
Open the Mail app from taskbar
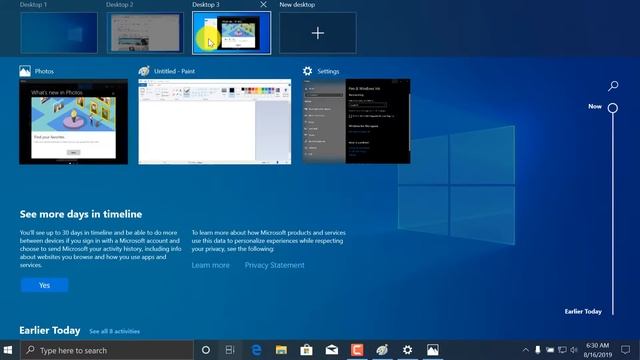[x=332, y=350]
